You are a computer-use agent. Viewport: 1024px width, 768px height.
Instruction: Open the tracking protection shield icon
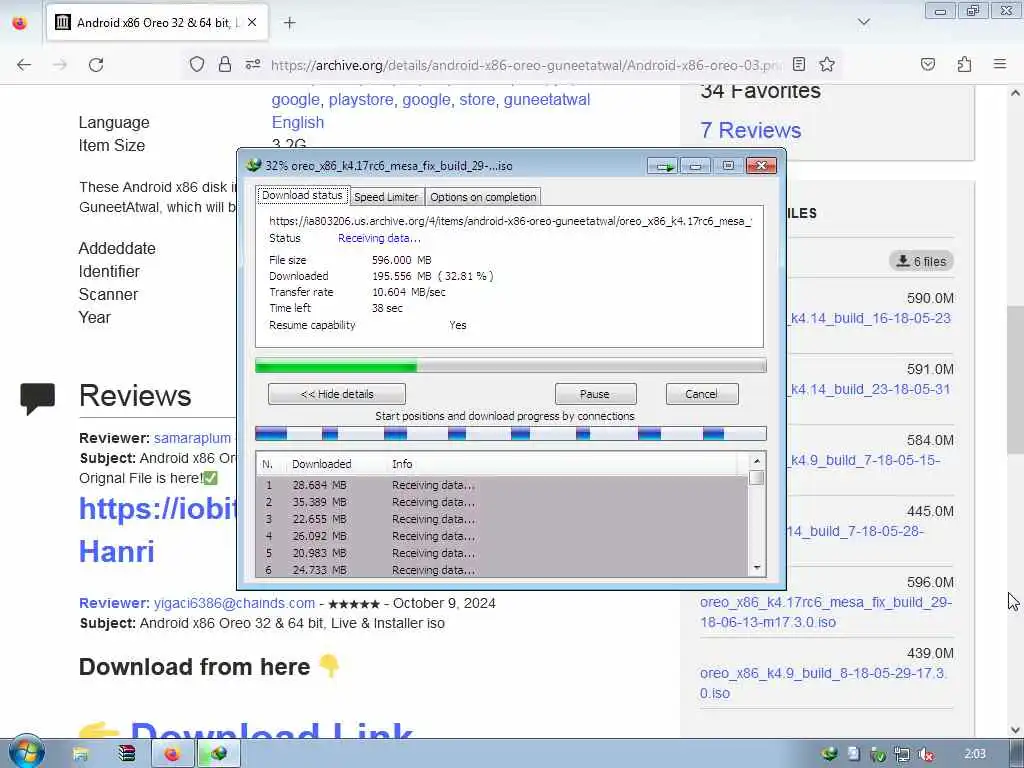coord(197,64)
